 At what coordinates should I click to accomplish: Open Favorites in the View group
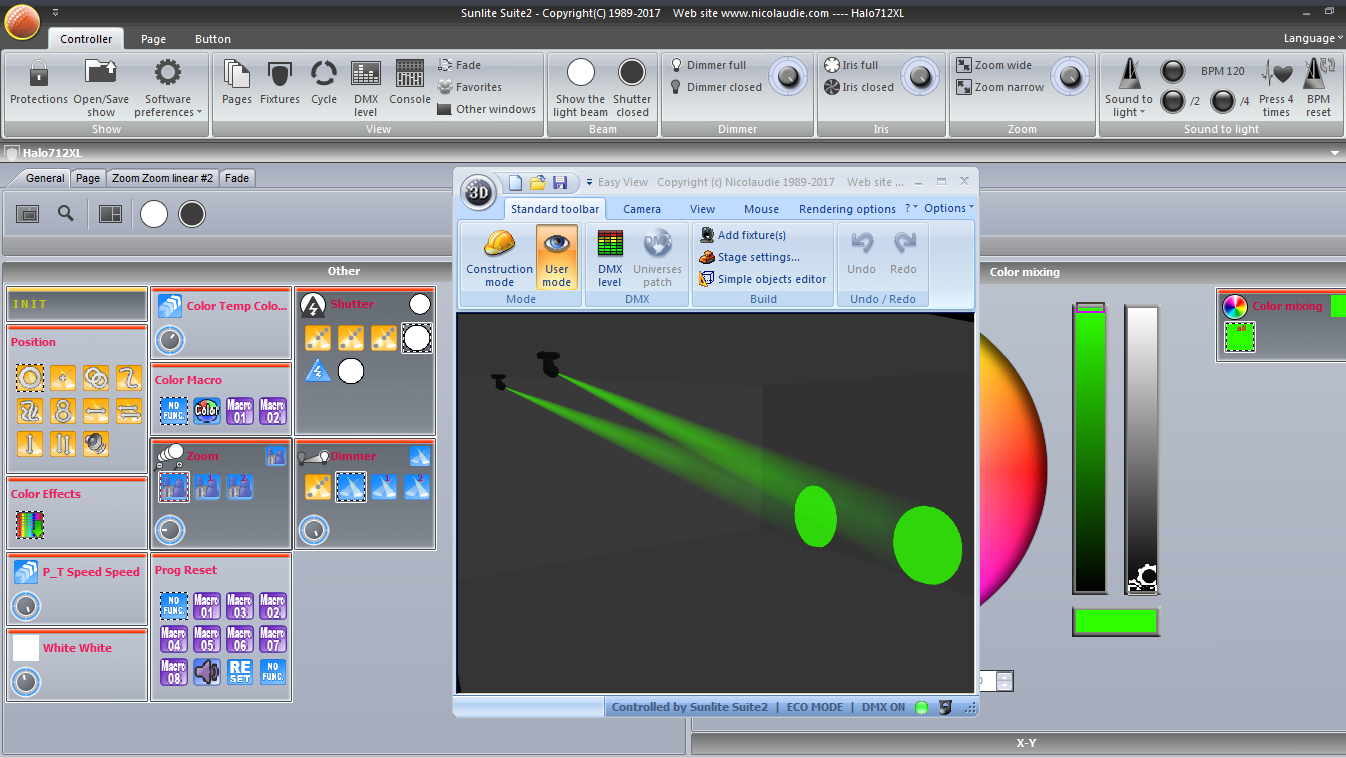[470, 87]
